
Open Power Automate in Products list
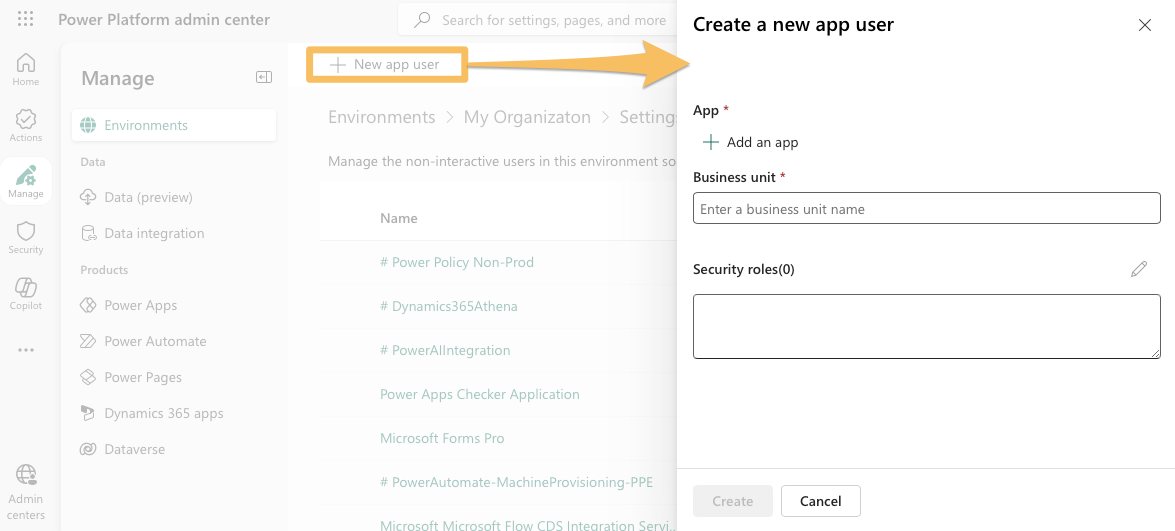pos(155,341)
